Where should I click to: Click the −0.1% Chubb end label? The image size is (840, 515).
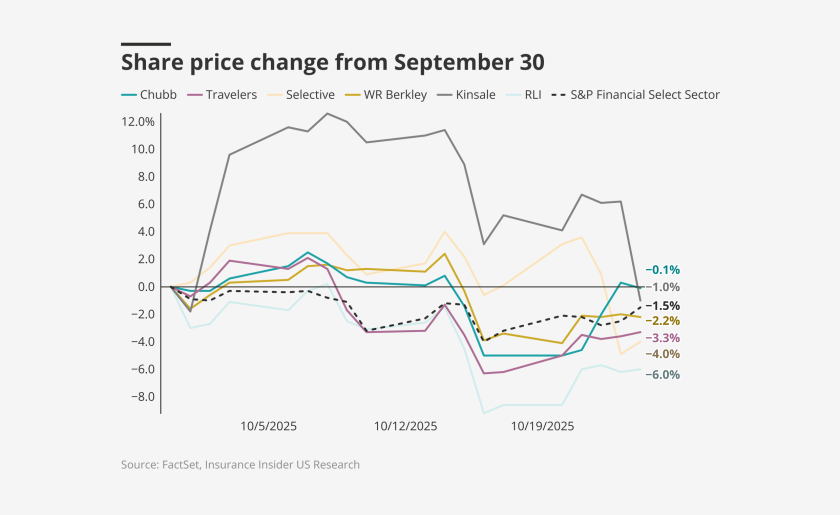(x=663, y=270)
